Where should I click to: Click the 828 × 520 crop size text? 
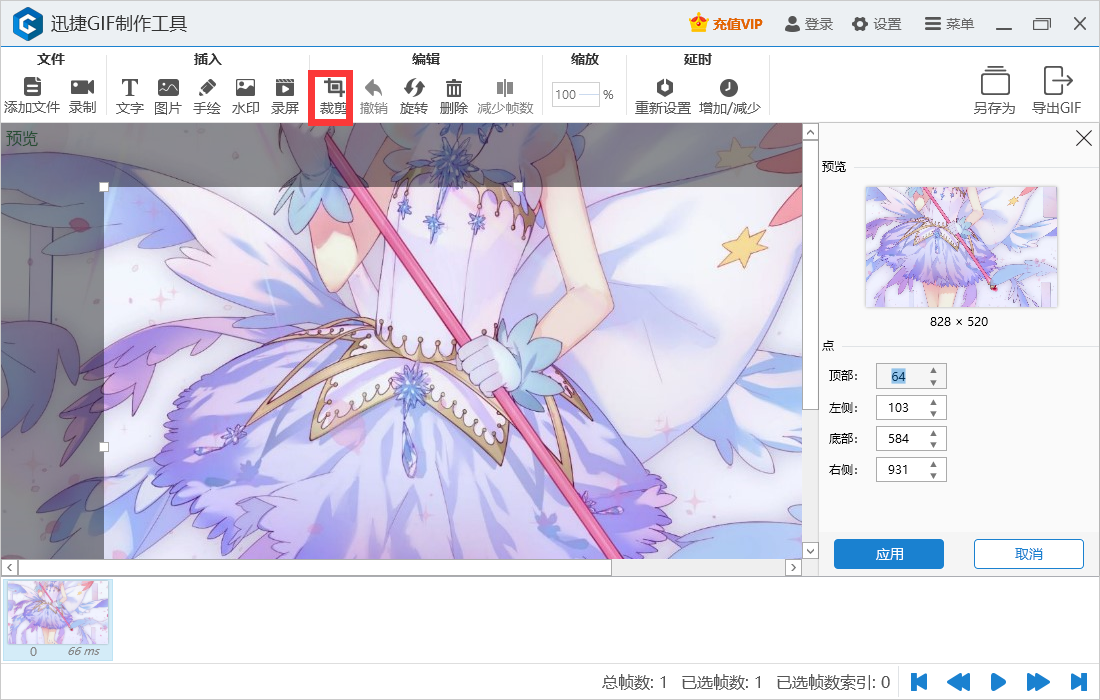[959, 322]
